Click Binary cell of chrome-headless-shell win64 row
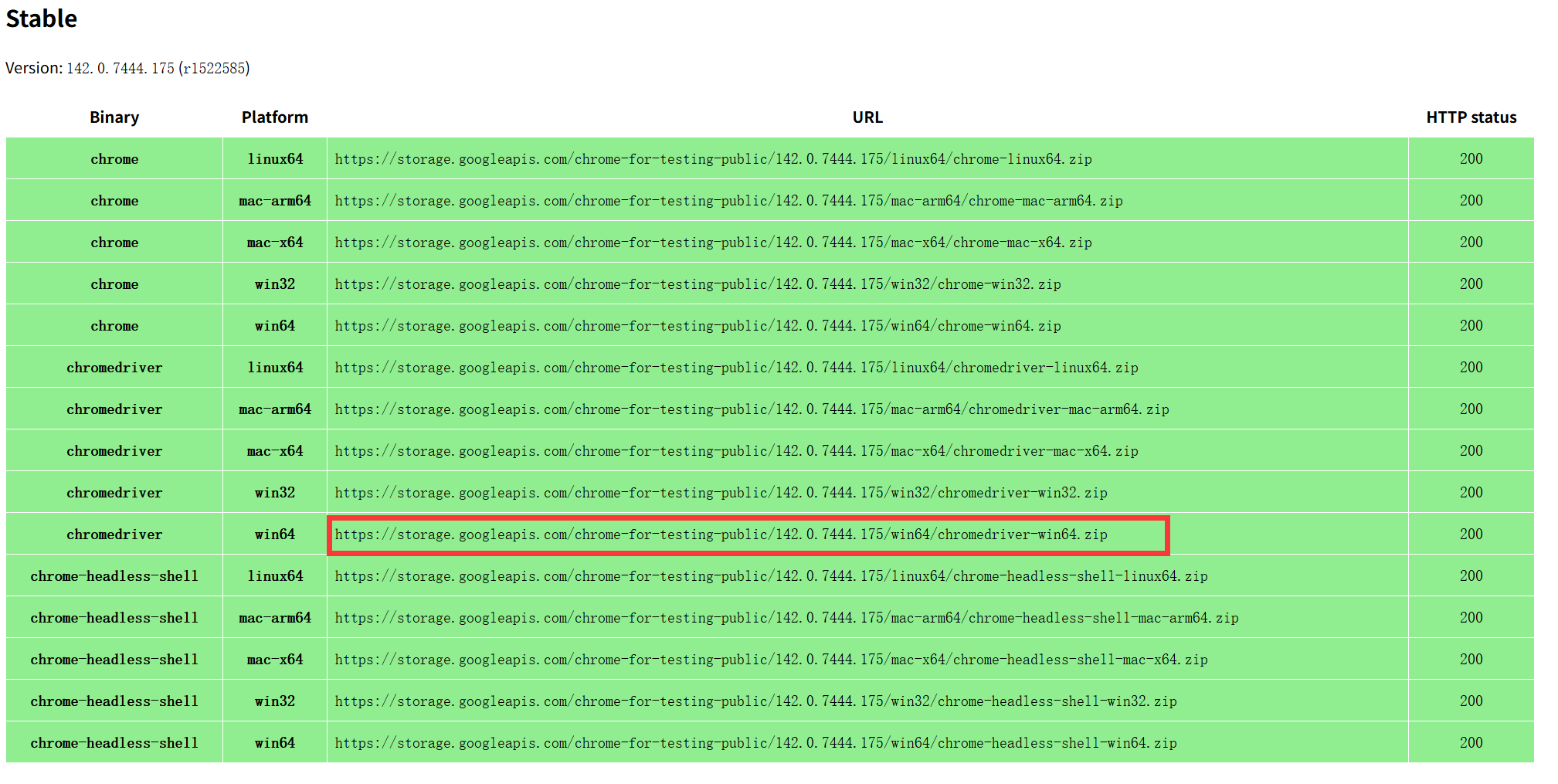Screen dimensions: 1558x784 click(114, 743)
